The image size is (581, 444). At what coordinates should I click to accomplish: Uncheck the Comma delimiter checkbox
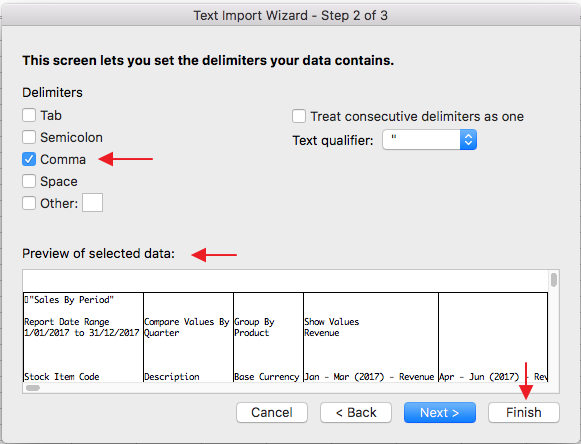click(x=29, y=159)
